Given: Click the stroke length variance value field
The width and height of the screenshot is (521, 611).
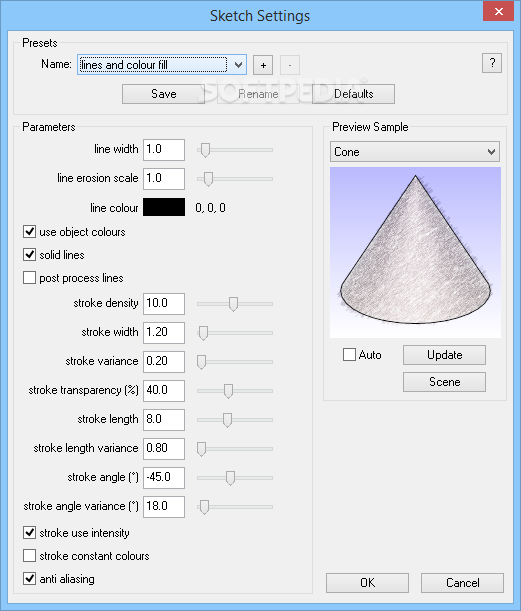Looking at the screenshot, I should (x=164, y=449).
